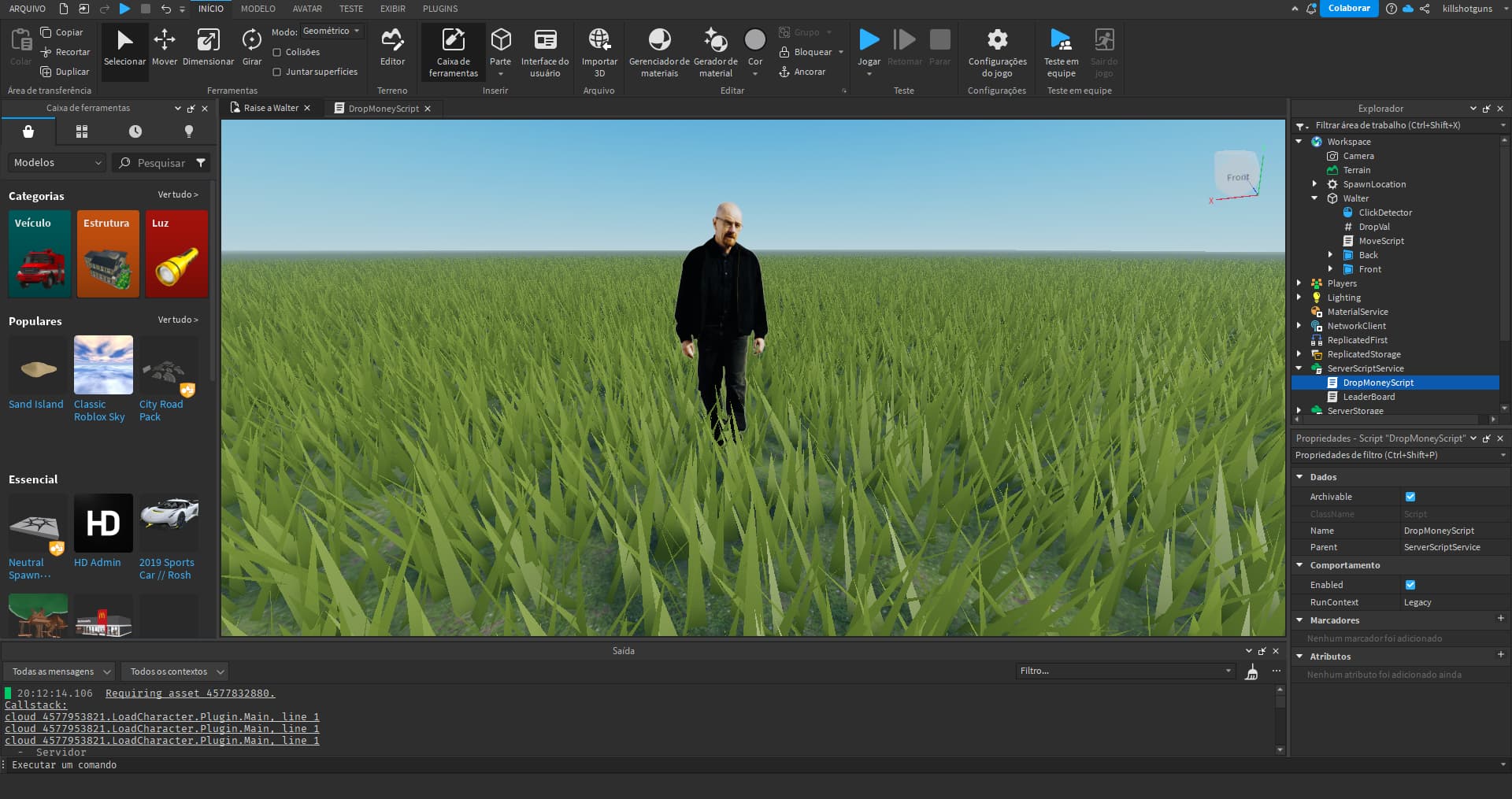Open the Requiring asset output link

pos(190,694)
